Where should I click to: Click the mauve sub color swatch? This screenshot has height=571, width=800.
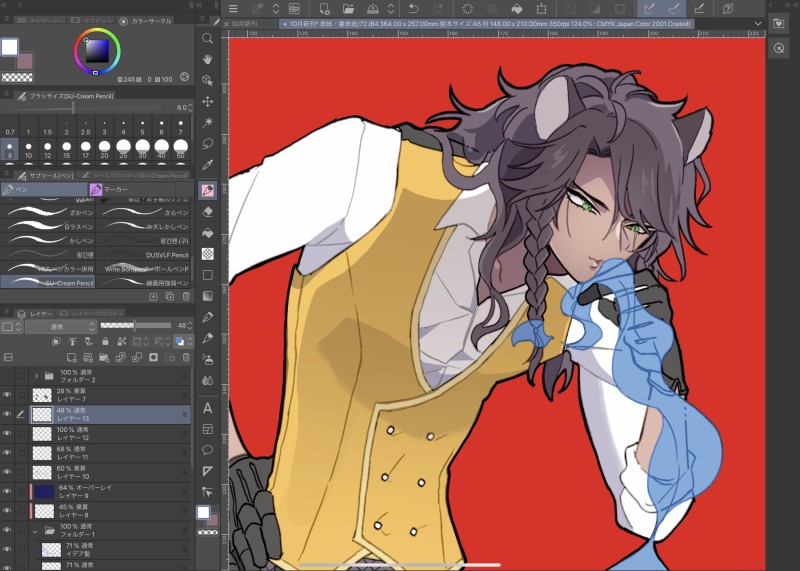pyautogui.click(x=24, y=61)
